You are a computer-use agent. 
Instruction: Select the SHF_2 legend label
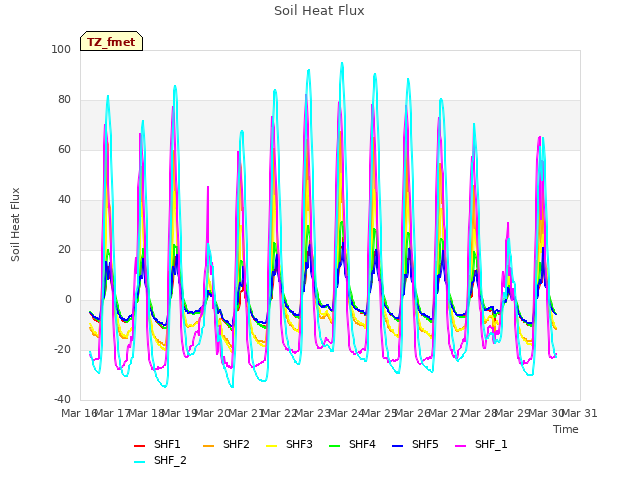(170, 460)
